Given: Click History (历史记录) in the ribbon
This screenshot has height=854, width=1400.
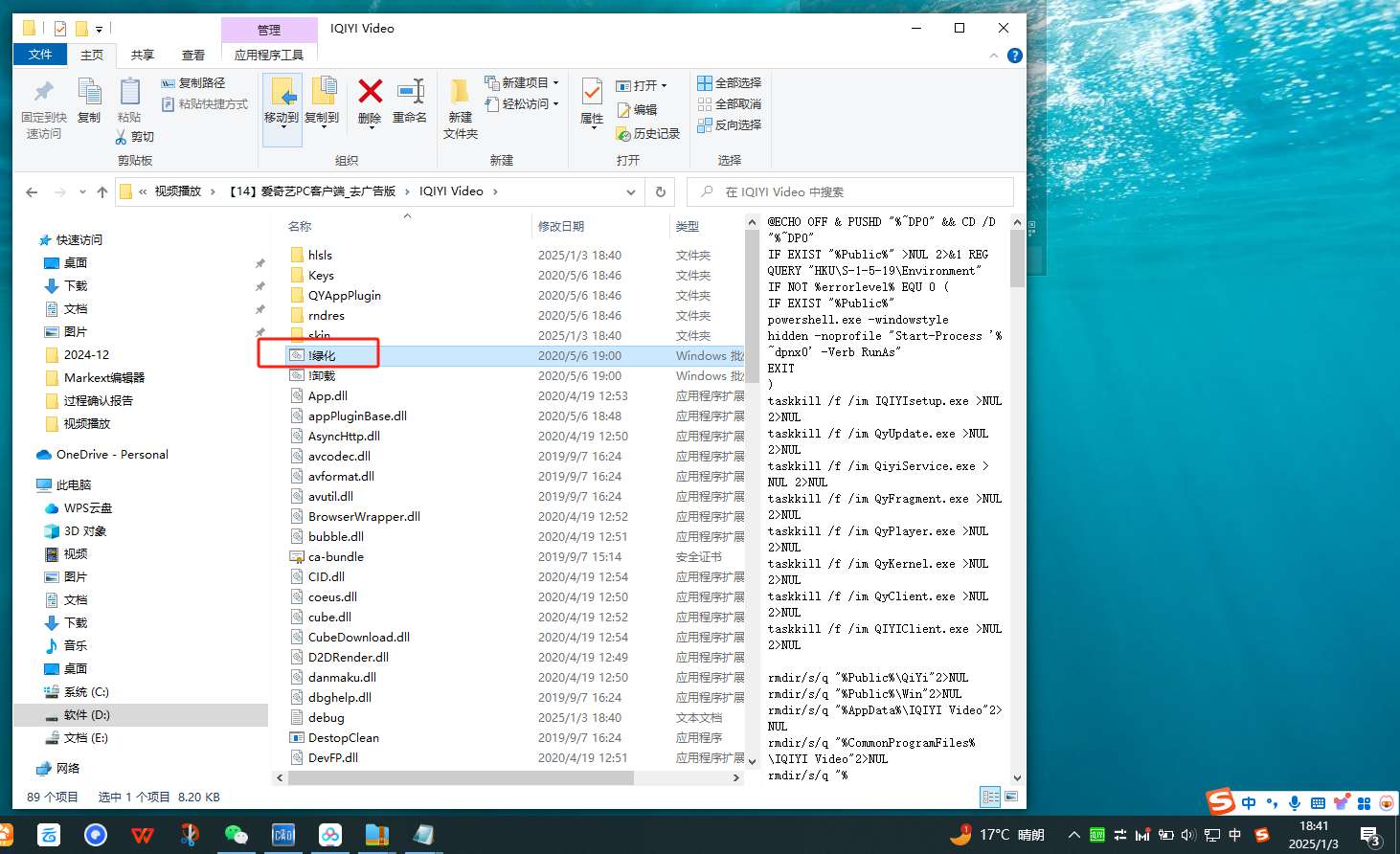Looking at the screenshot, I should tap(647, 134).
